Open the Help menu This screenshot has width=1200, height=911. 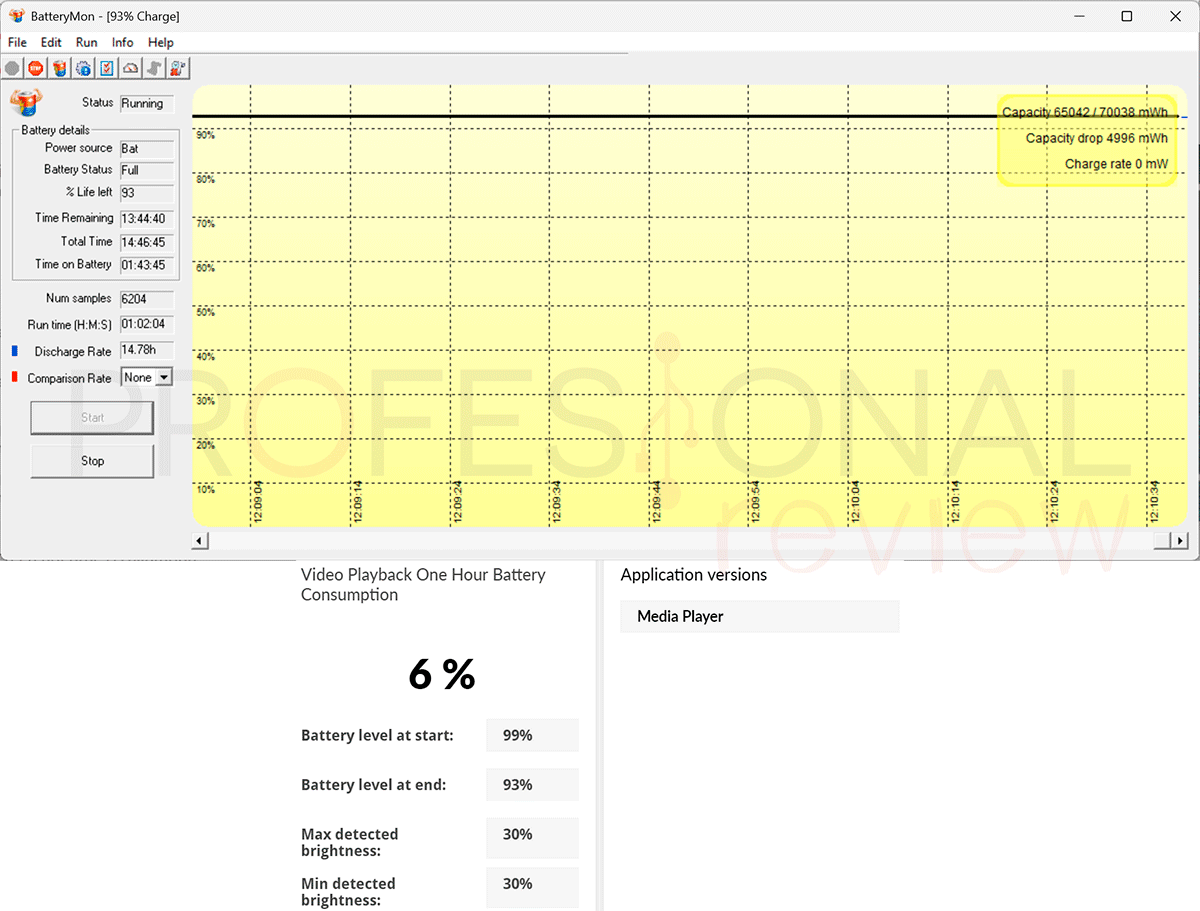click(x=161, y=42)
